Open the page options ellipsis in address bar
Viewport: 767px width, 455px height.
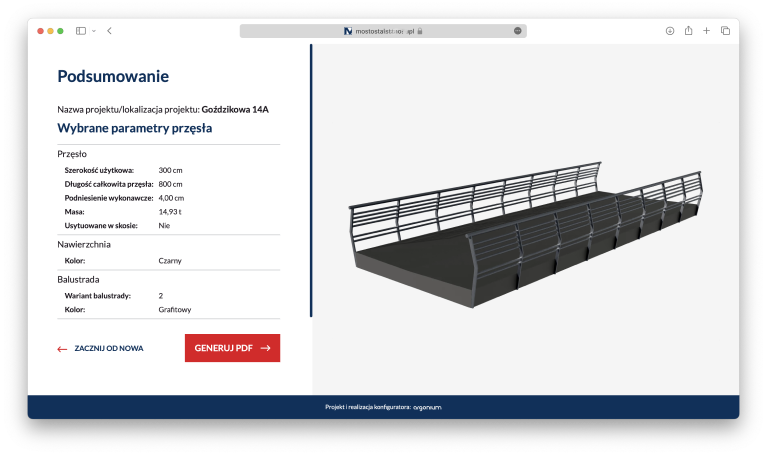pyautogui.click(x=518, y=31)
